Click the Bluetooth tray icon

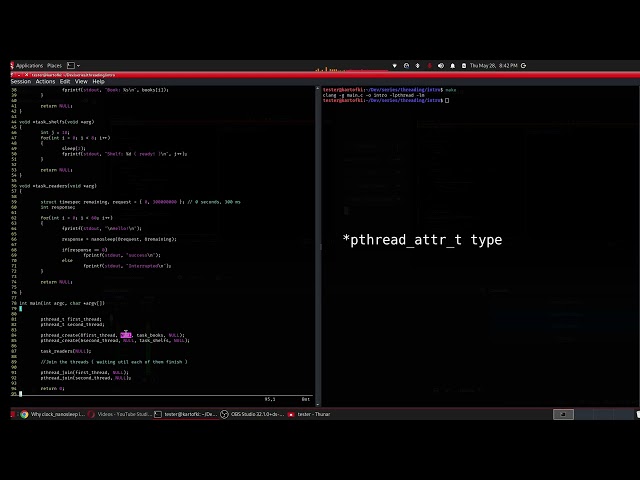pyautogui.click(x=418, y=66)
